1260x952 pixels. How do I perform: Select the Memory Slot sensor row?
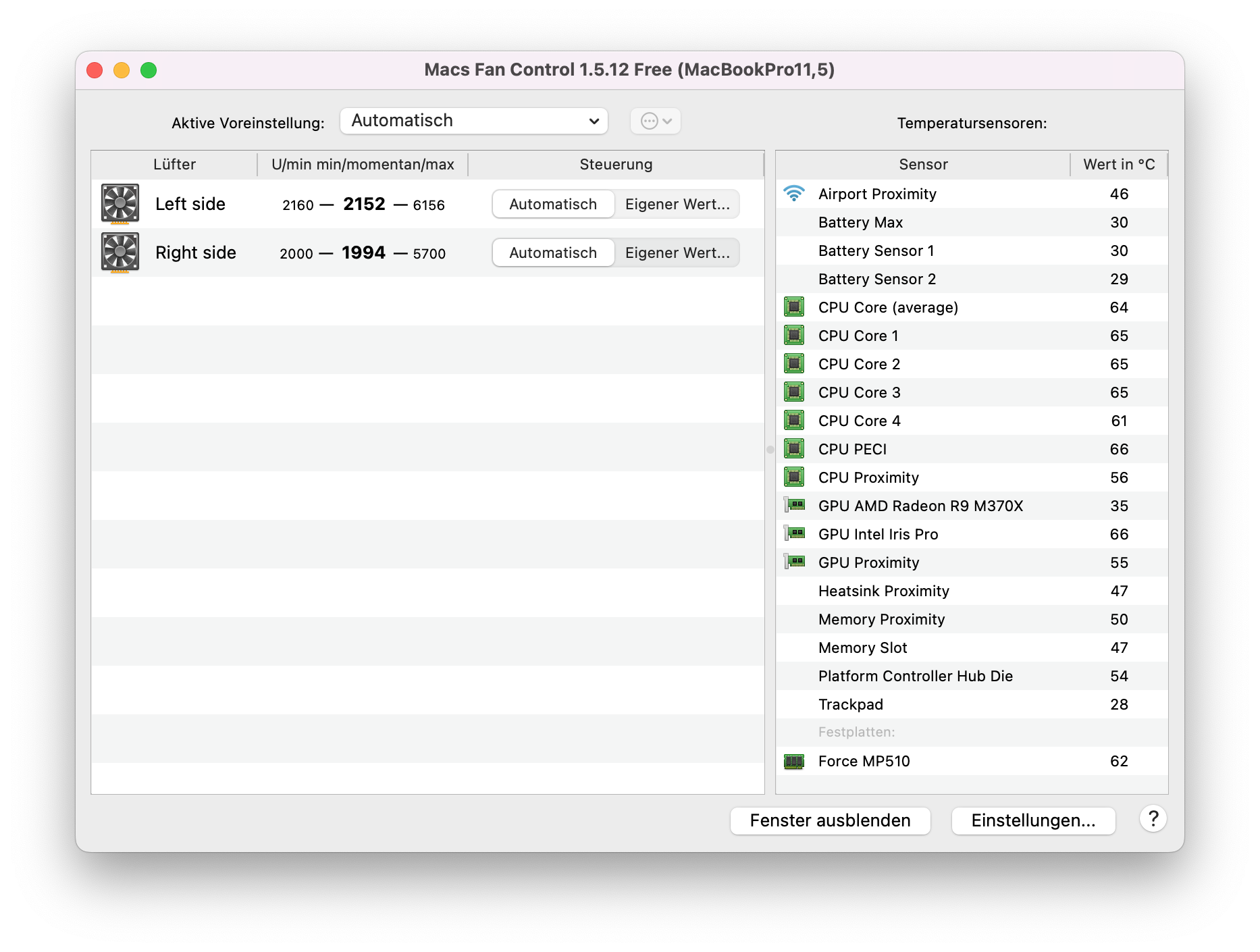coord(972,647)
